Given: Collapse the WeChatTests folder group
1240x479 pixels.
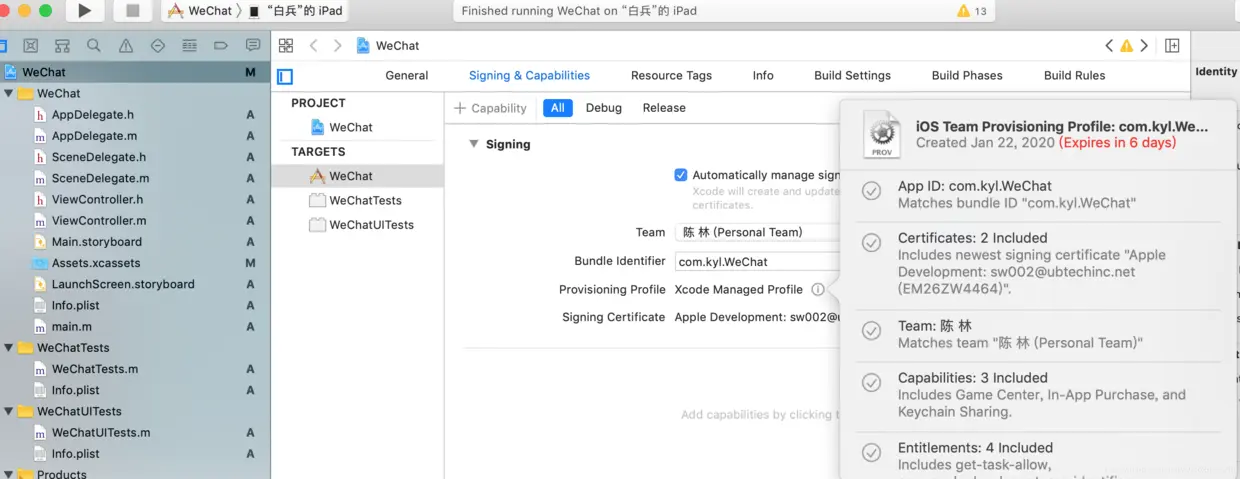Looking at the screenshot, I should (x=9, y=348).
